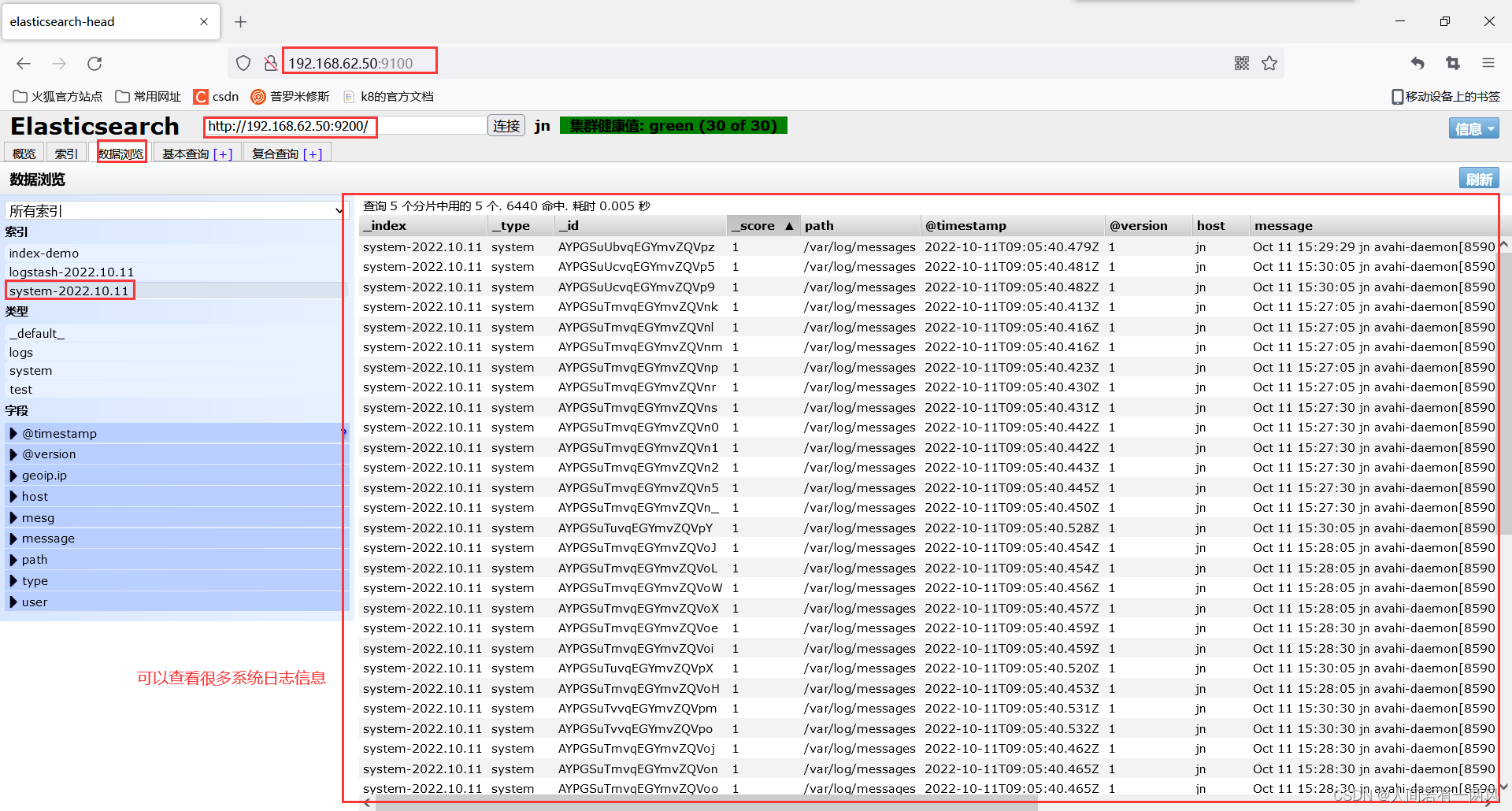Open row with timestamp 2022-10-11T09:05:40.528Z
This screenshot has height=811, width=1512.
click(x=928, y=528)
